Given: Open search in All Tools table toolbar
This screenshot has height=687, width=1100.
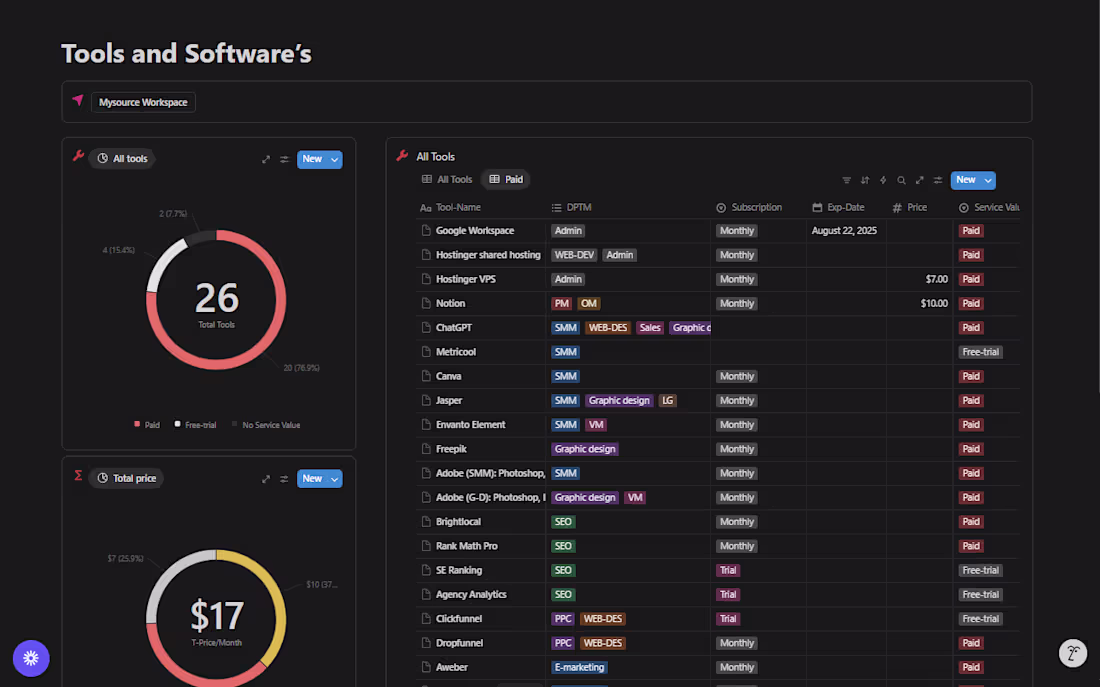Looking at the screenshot, I should tap(901, 180).
